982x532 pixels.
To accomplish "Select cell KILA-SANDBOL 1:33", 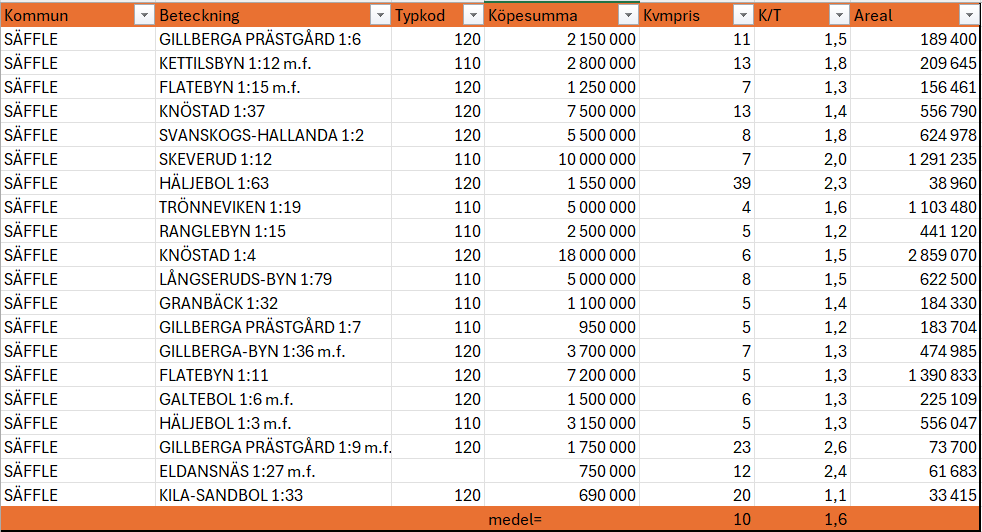I will tap(273, 495).
